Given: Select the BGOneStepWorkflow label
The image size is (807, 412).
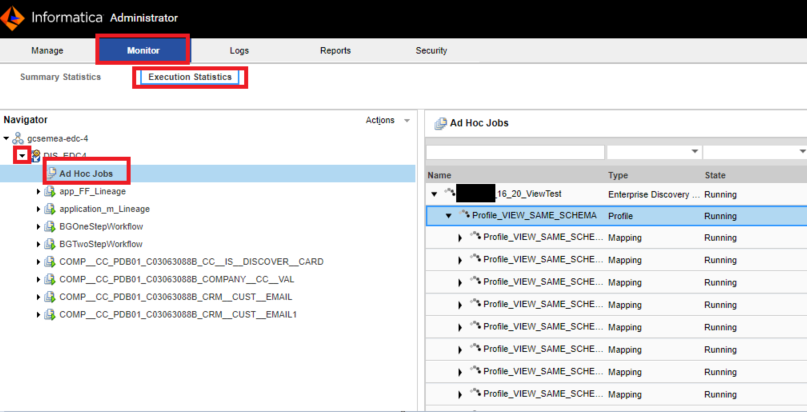Looking at the screenshot, I should pyautogui.click(x=101, y=226).
